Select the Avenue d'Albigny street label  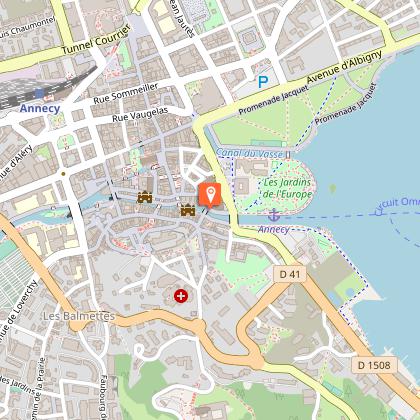coord(344,67)
